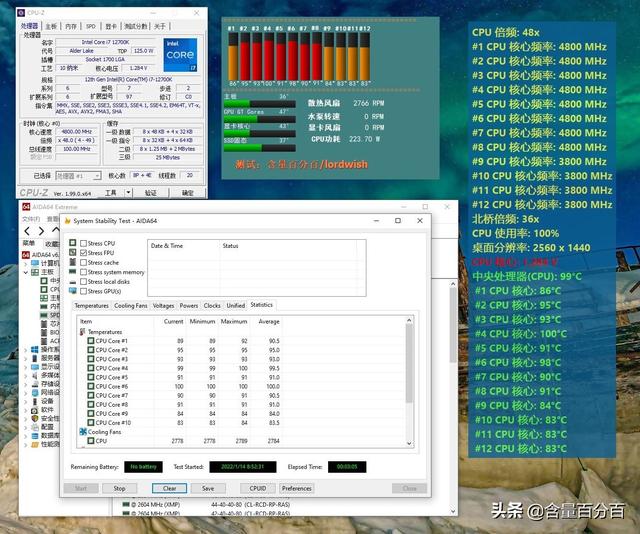Screen dimensions: 640x534
Task: Expand the 计算机 tree node
Action: coord(26,264)
